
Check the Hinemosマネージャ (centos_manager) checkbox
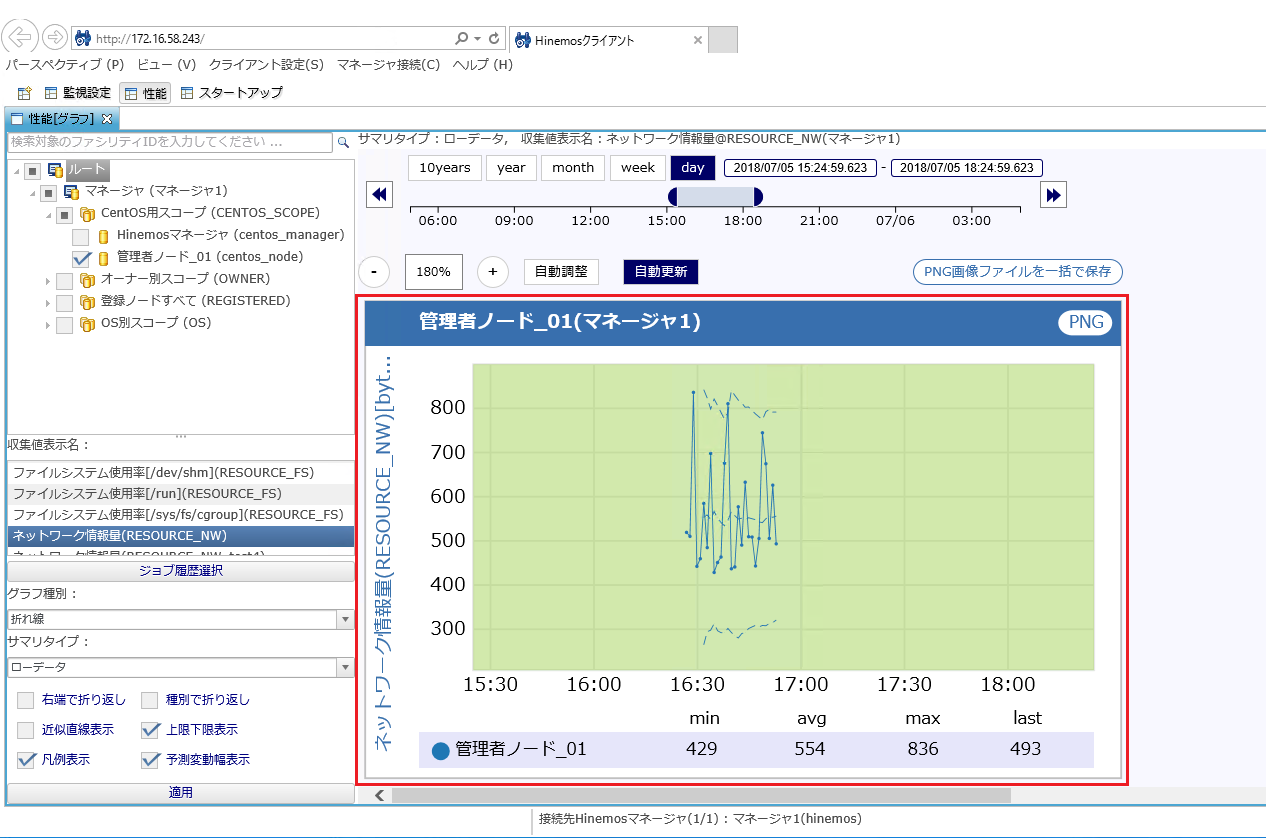(81, 237)
